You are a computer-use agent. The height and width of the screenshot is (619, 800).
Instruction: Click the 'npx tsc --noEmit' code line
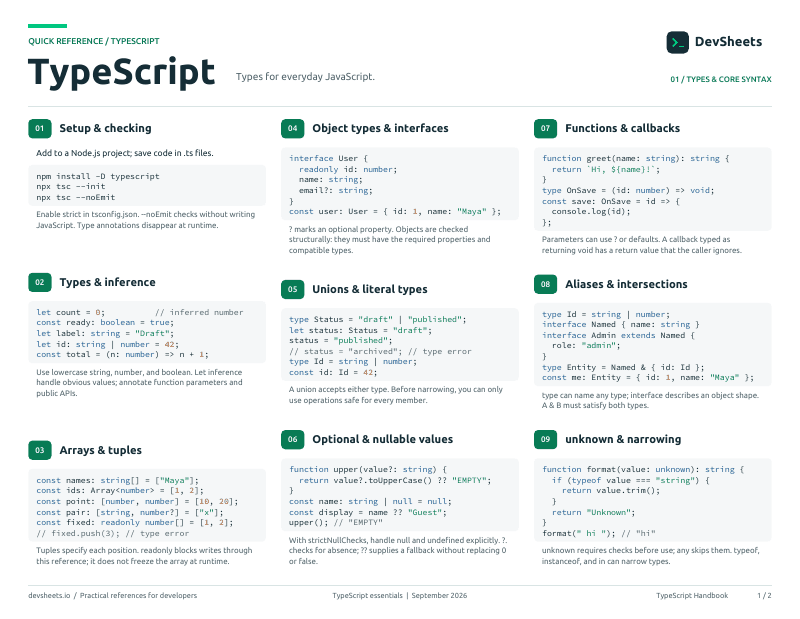[76, 197]
